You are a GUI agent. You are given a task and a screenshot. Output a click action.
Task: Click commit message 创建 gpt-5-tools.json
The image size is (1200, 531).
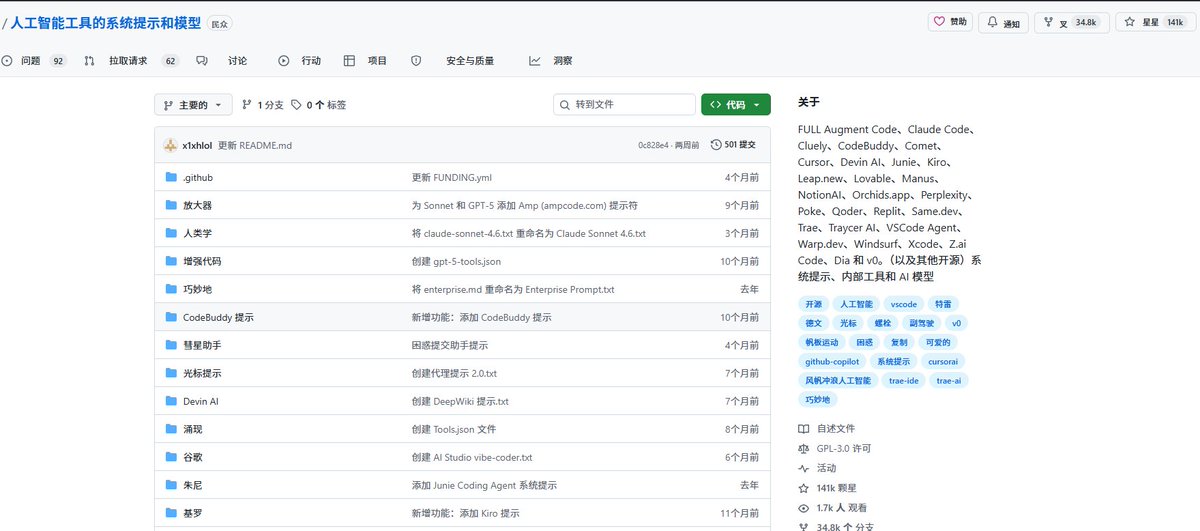(456, 262)
